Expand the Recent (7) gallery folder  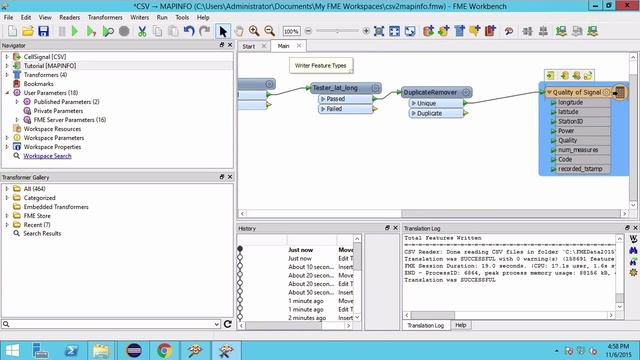[7, 224]
